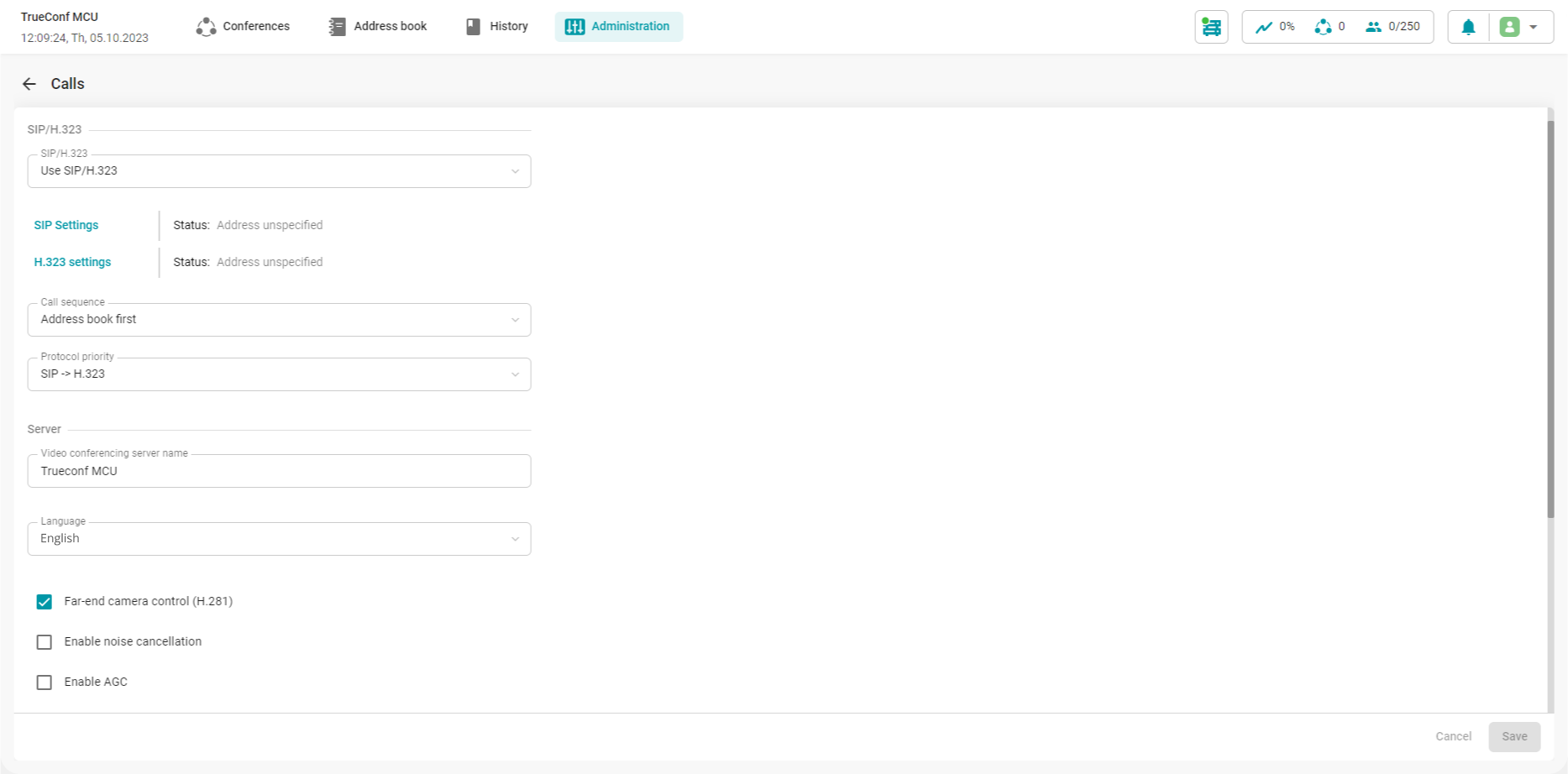Screen dimensions: 1568x774
Task: Click the participants count icon
Action: coord(1373,27)
